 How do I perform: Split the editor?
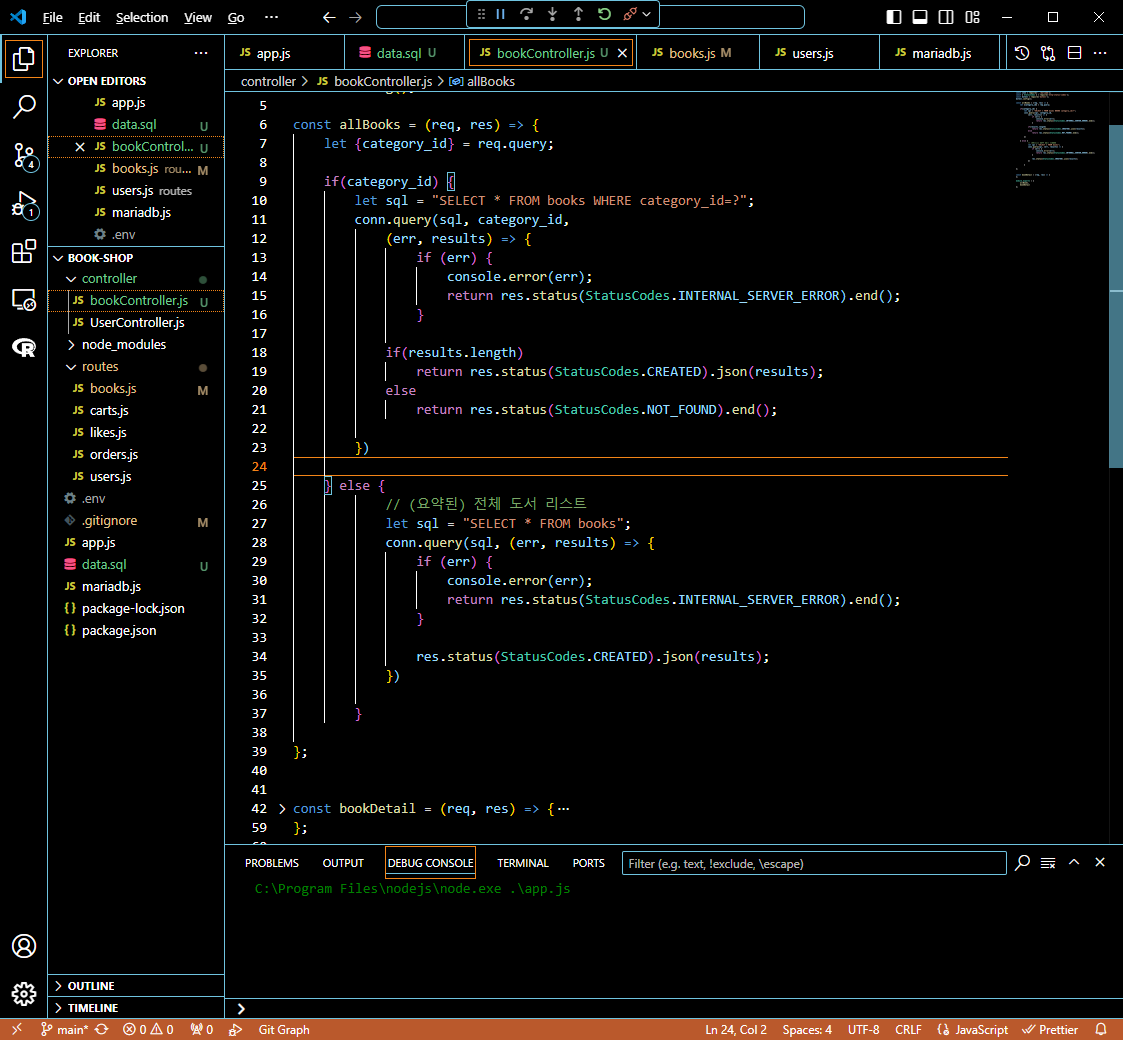pyautogui.click(x=1074, y=53)
